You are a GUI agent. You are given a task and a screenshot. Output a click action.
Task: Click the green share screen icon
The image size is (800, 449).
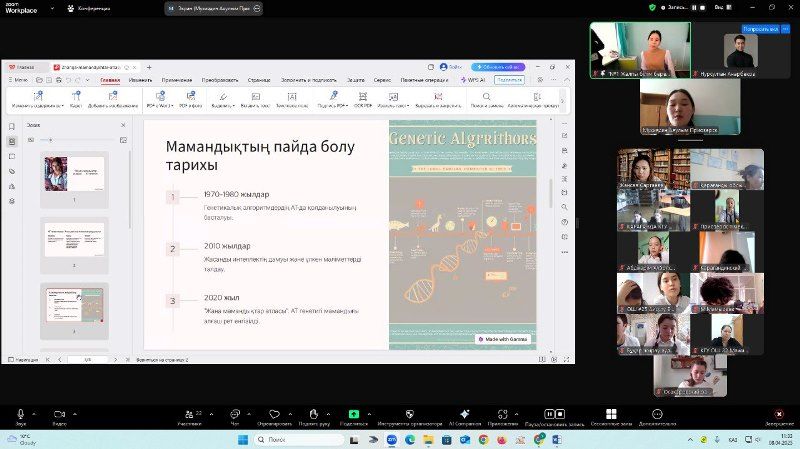pos(353,413)
